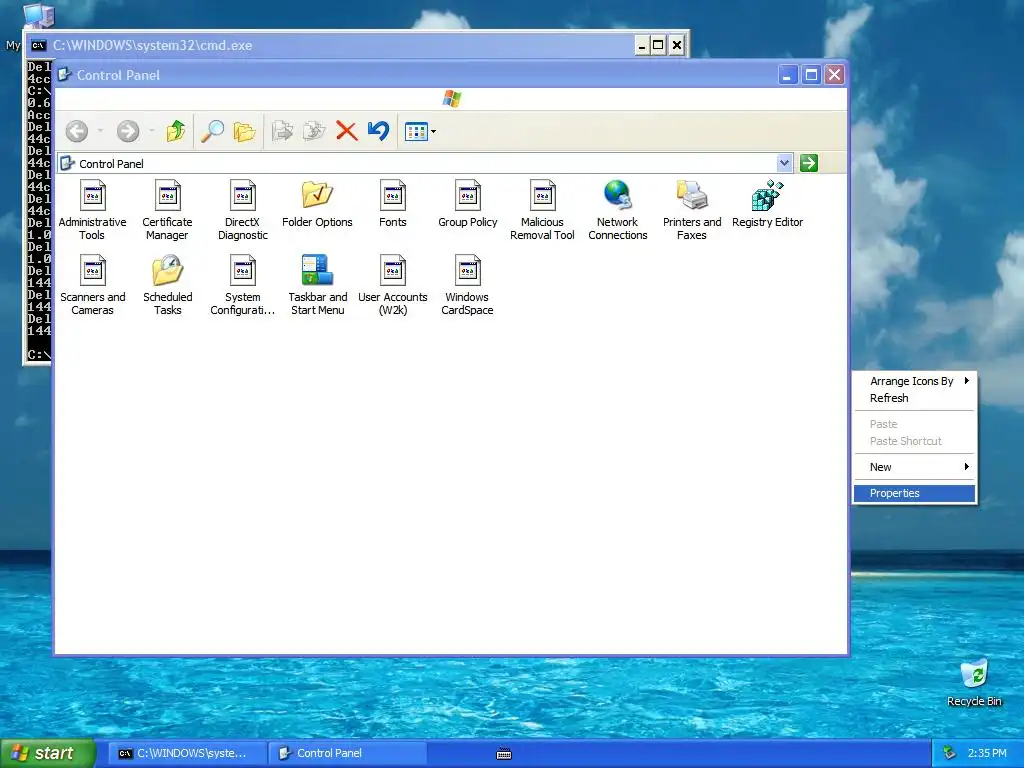Click the Copy To toolbar icon
The height and width of the screenshot is (768, 1024).
[314, 131]
